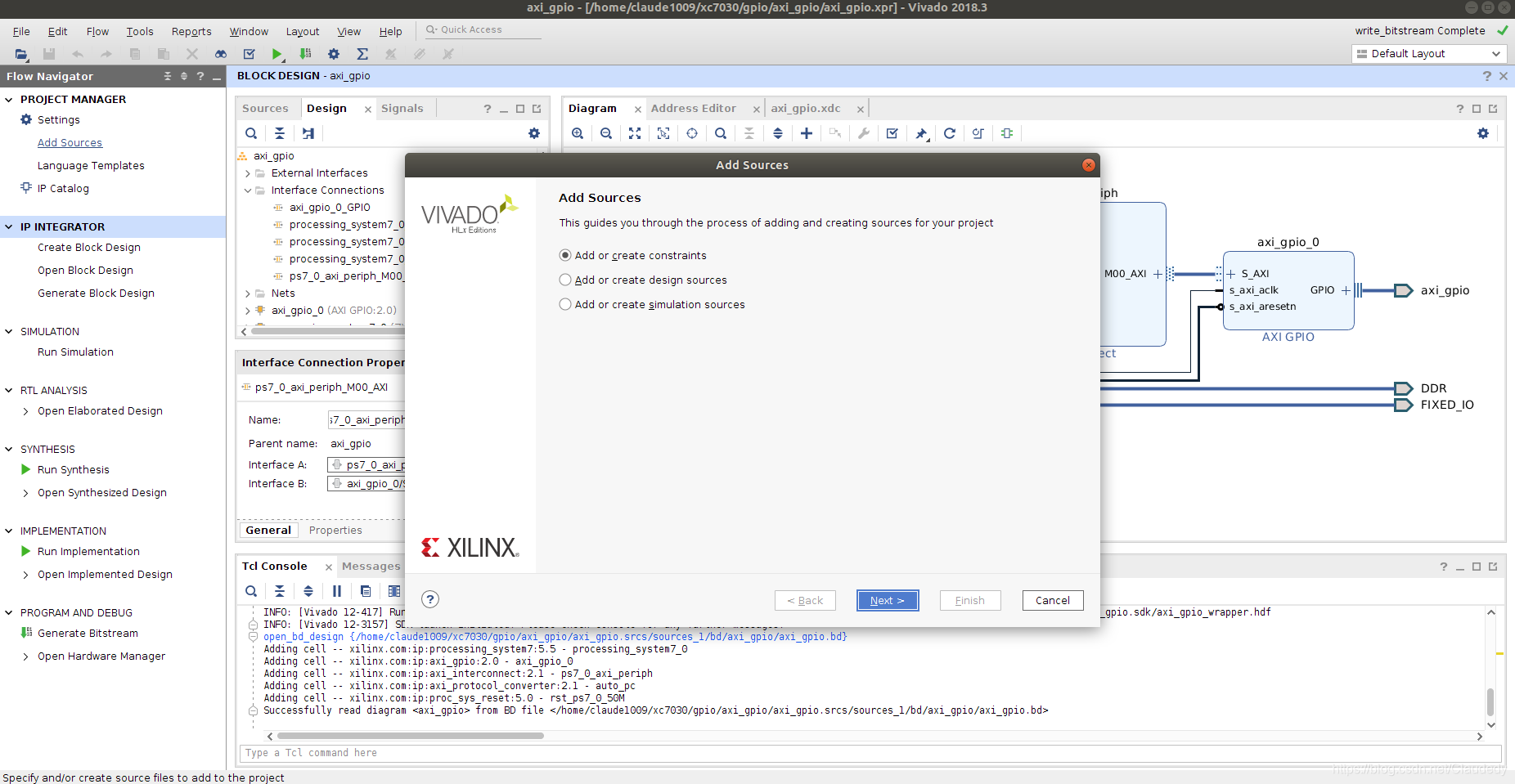Viewport: 1515px width, 784px height.
Task: Open the Default Layout dropdown
Action: coord(1428,54)
